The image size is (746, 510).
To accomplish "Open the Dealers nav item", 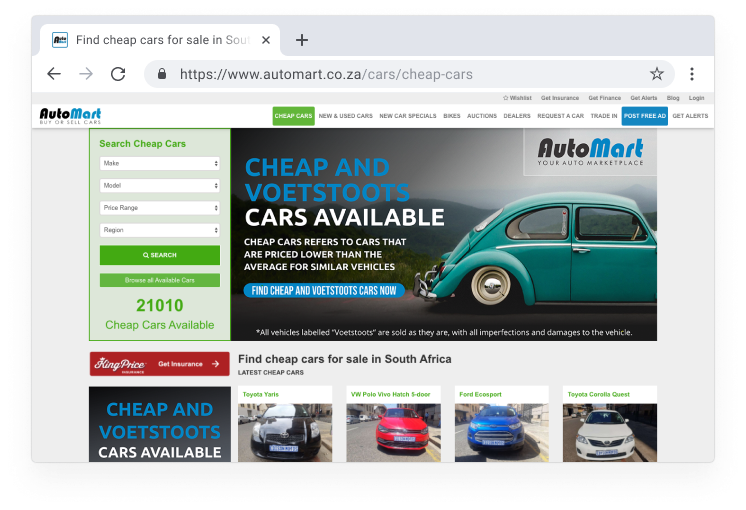I will (x=517, y=116).
